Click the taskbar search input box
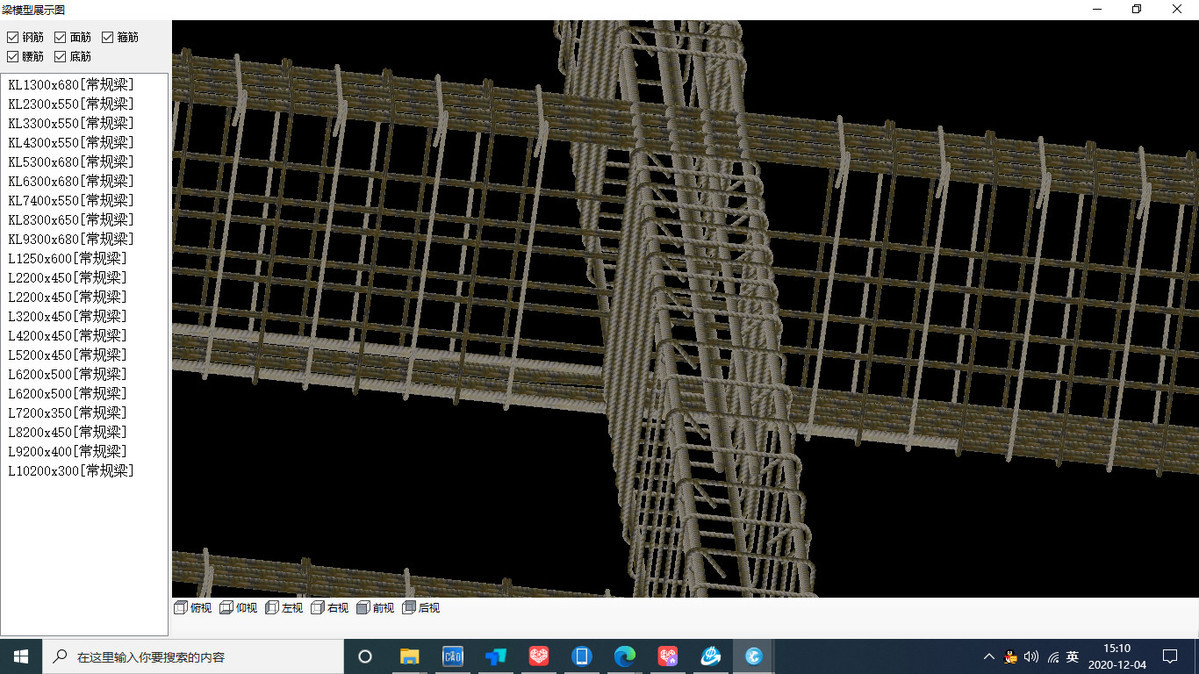Image resolution: width=1199 pixels, height=674 pixels. pos(193,656)
